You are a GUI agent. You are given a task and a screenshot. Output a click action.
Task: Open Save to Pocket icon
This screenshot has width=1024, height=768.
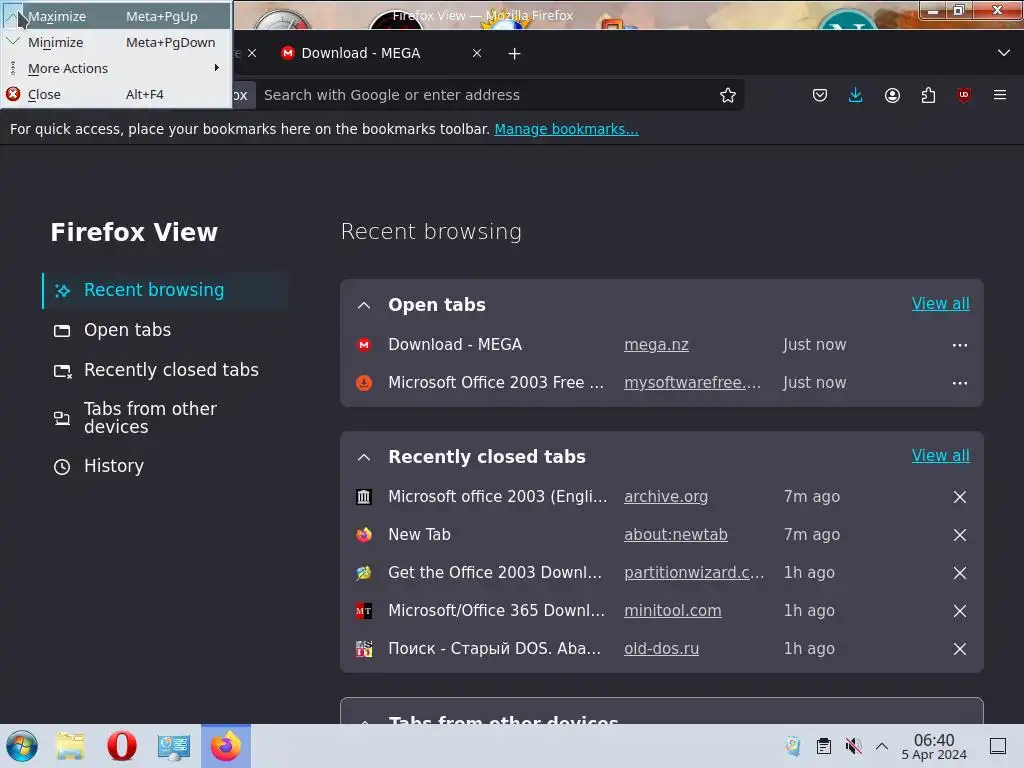820,95
